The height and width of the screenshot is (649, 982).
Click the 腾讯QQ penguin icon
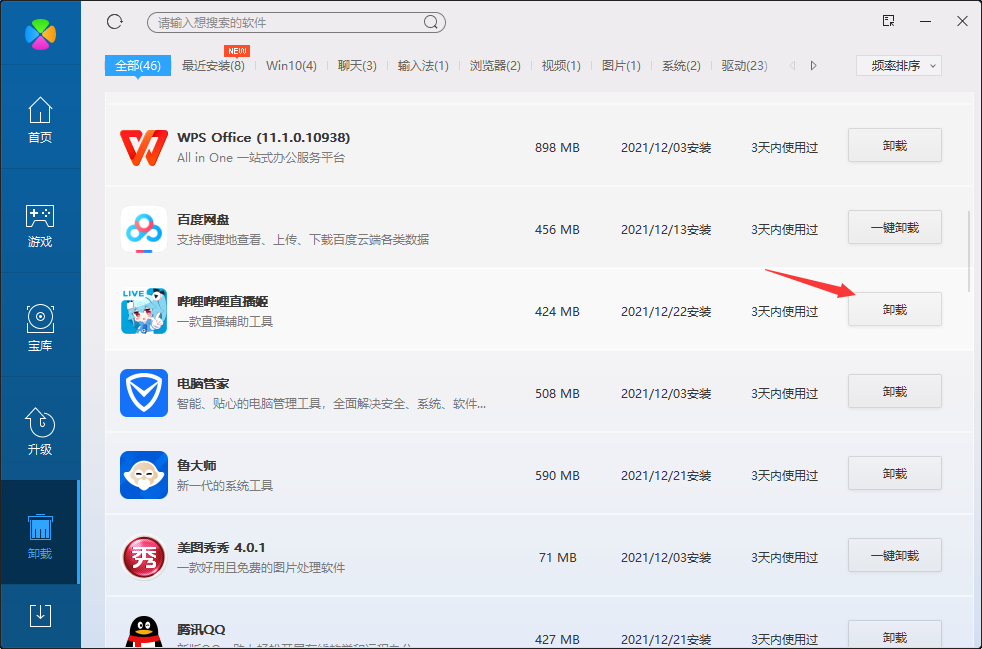coord(144,633)
